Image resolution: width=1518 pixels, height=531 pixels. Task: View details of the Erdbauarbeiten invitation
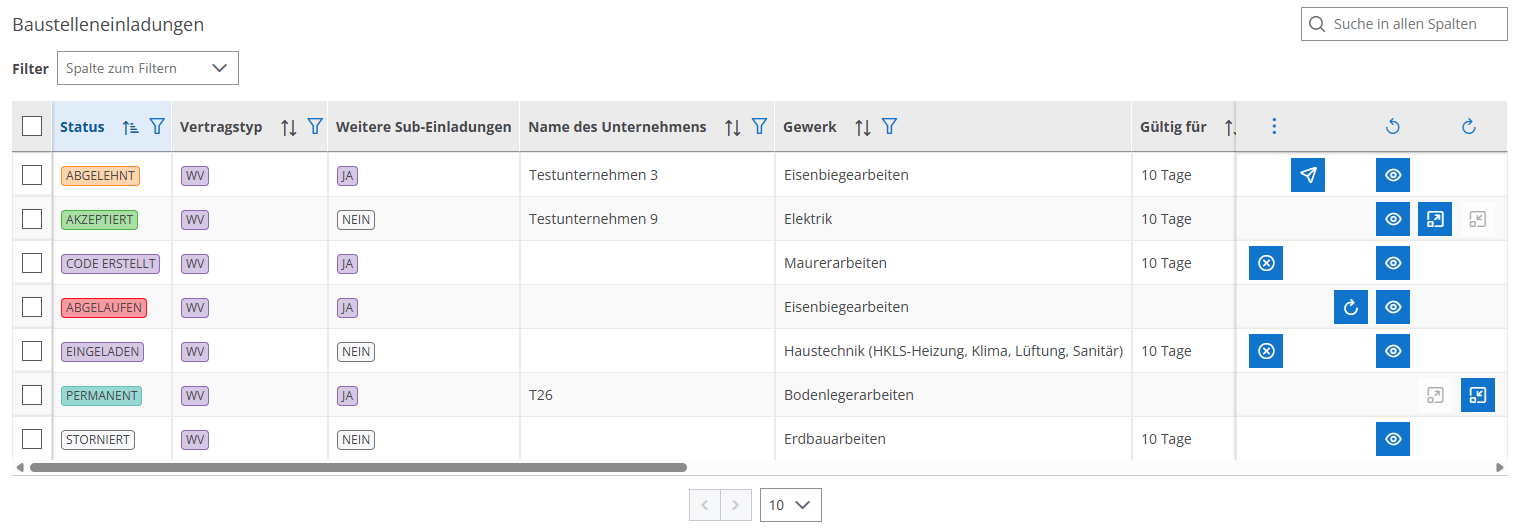point(1392,439)
